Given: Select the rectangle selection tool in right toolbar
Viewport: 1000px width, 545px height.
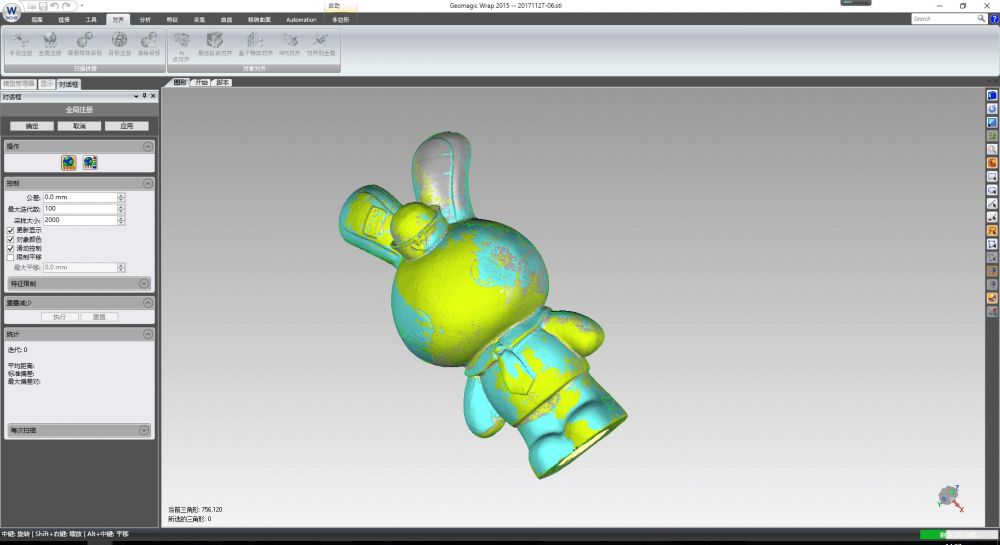Looking at the screenshot, I should [x=992, y=177].
